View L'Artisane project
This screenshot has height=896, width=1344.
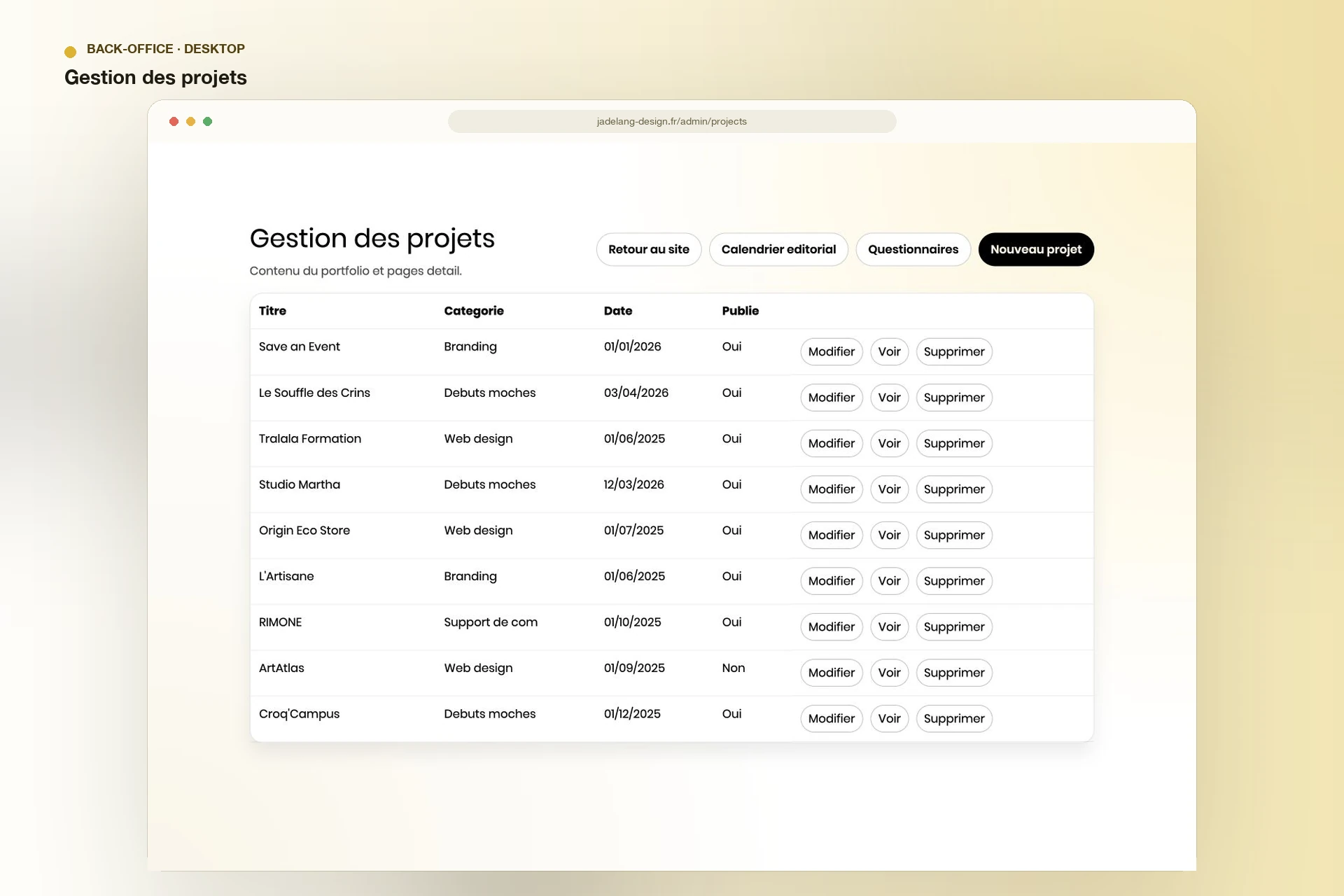pos(889,581)
